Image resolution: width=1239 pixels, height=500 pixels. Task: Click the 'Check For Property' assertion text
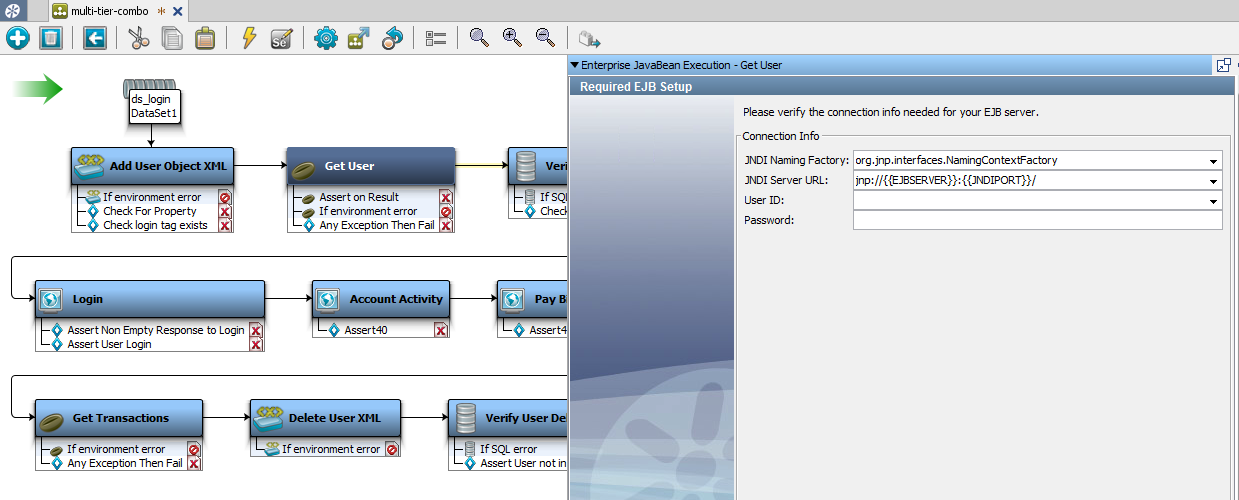(150, 211)
